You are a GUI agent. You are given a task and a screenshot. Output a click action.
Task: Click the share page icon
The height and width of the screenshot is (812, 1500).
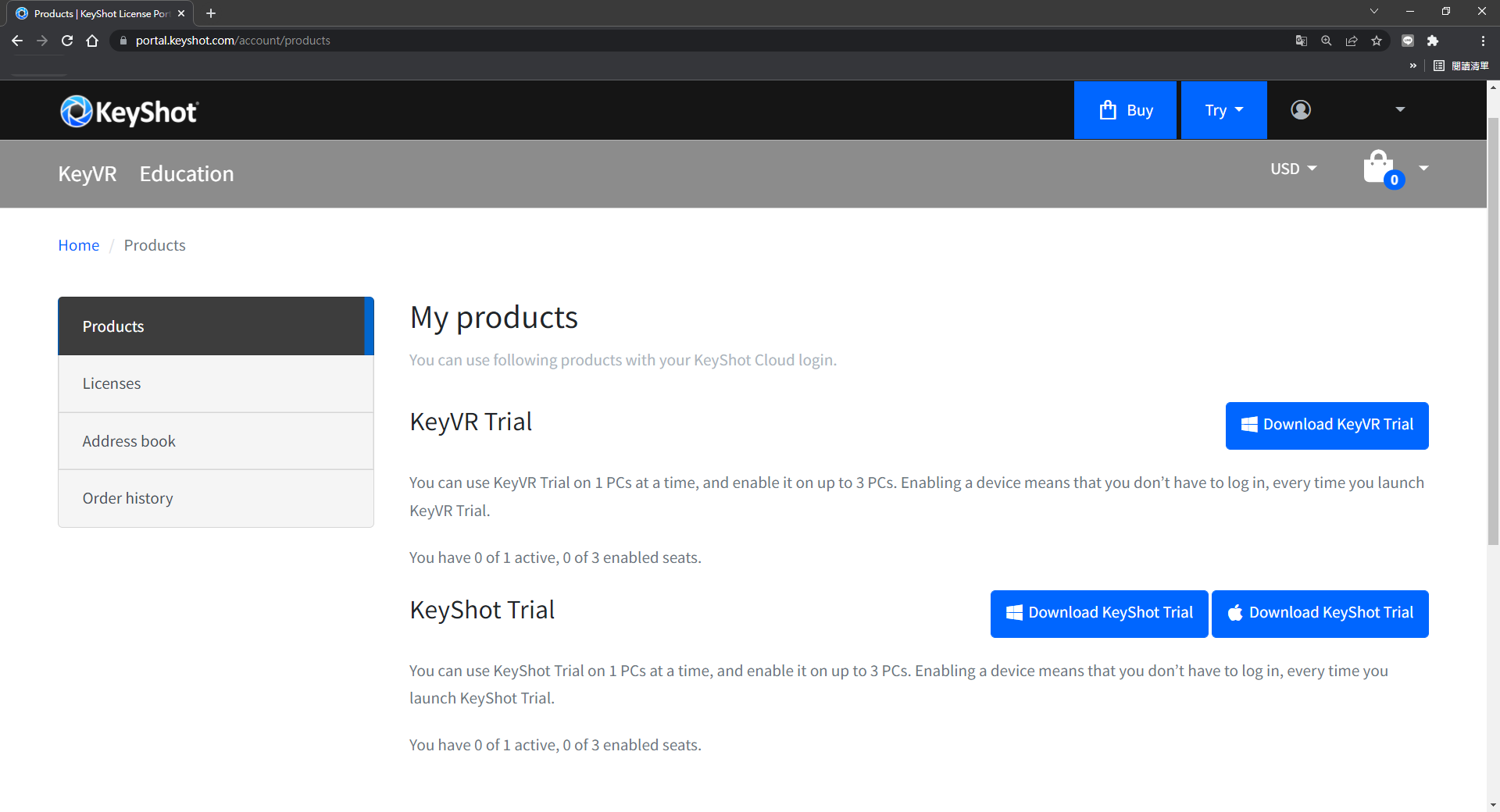(x=1352, y=41)
